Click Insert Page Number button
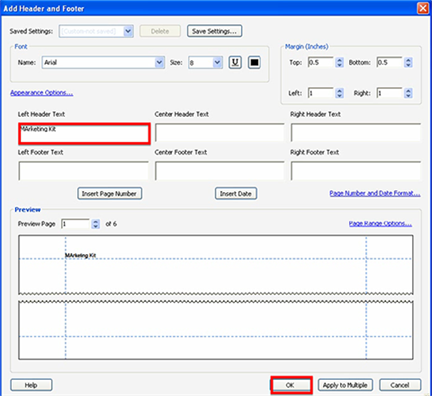The image size is (432, 396). tap(110, 194)
